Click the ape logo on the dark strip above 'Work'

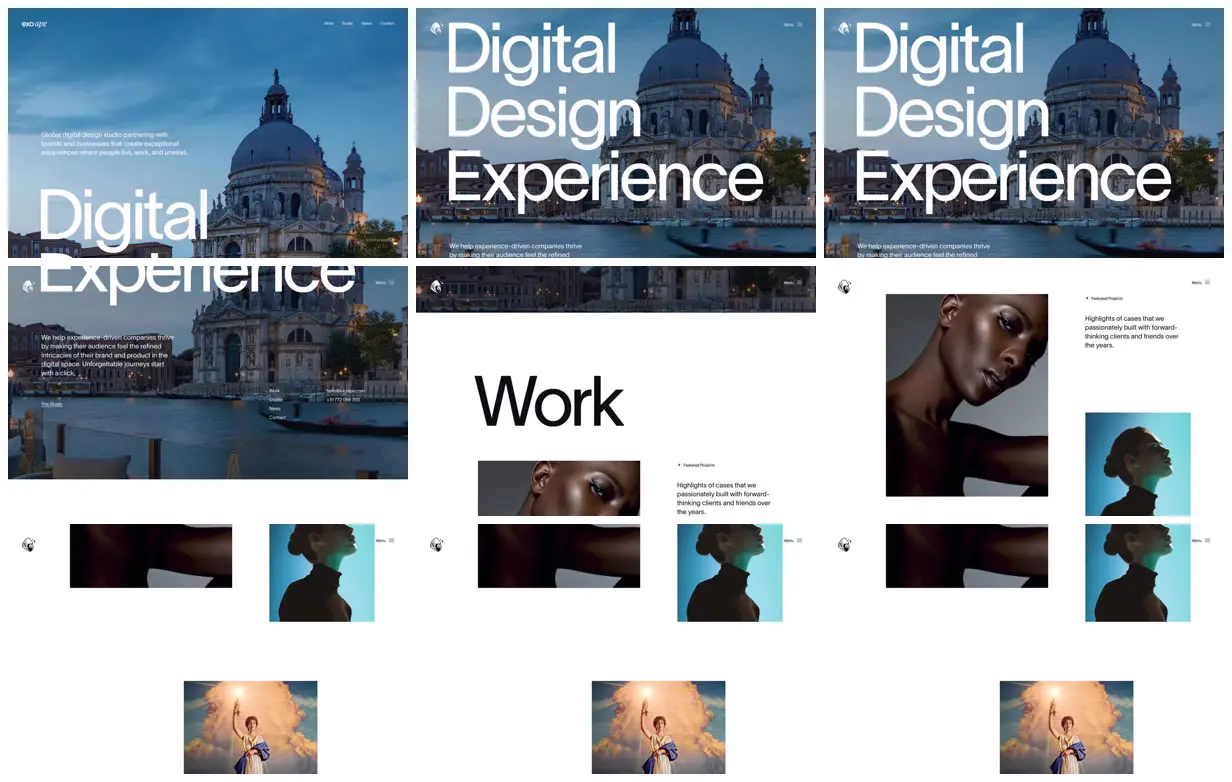tap(437, 287)
